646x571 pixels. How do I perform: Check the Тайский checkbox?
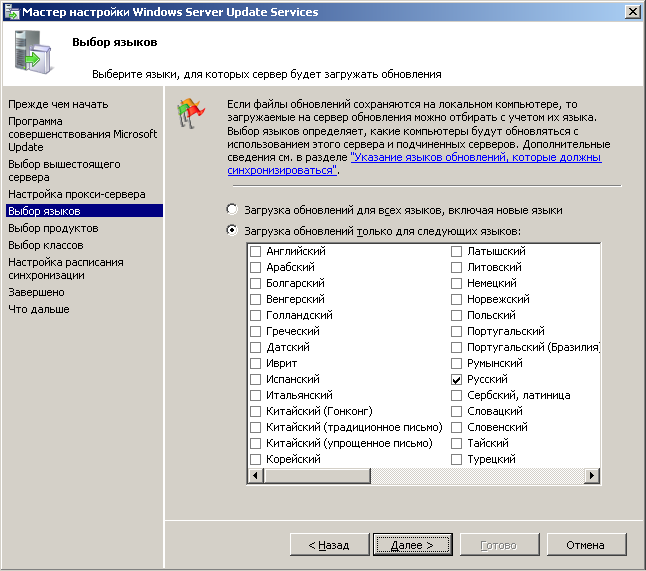[456, 443]
